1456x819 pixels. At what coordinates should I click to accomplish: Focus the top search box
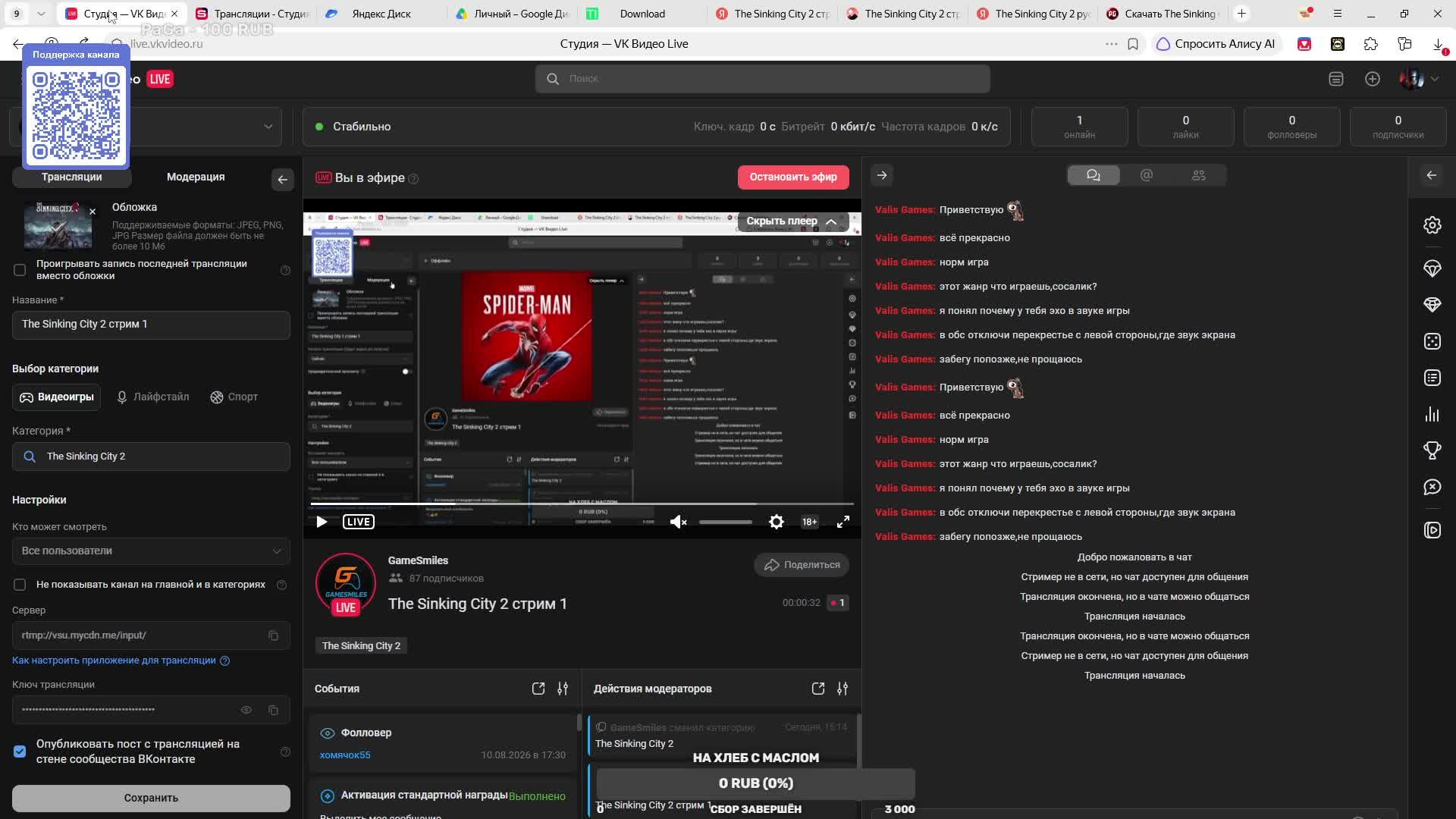coord(762,79)
